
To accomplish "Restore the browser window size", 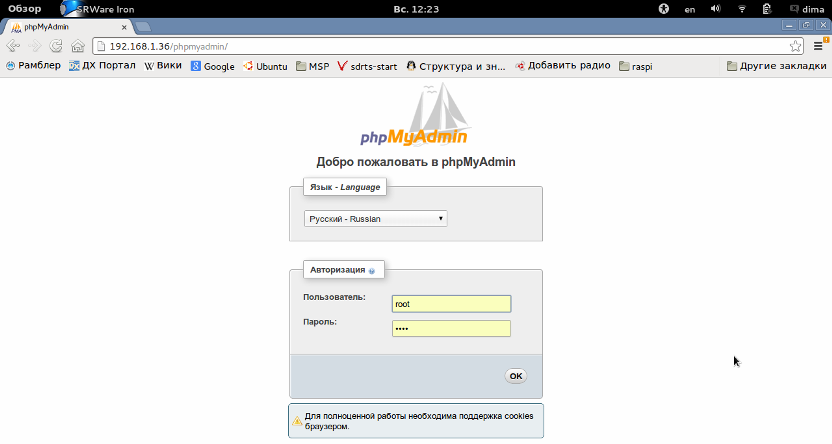I will (x=806, y=25).
